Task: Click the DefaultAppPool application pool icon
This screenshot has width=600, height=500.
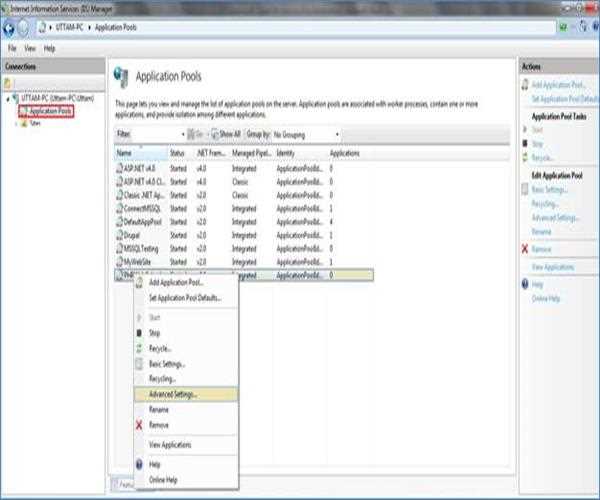Action: [x=121, y=221]
